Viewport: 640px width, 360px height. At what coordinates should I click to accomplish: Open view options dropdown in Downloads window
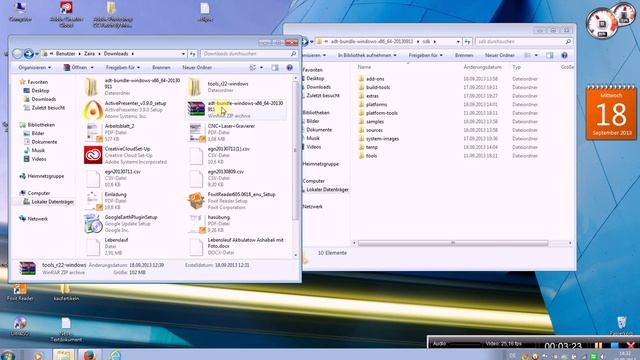[261, 67]
